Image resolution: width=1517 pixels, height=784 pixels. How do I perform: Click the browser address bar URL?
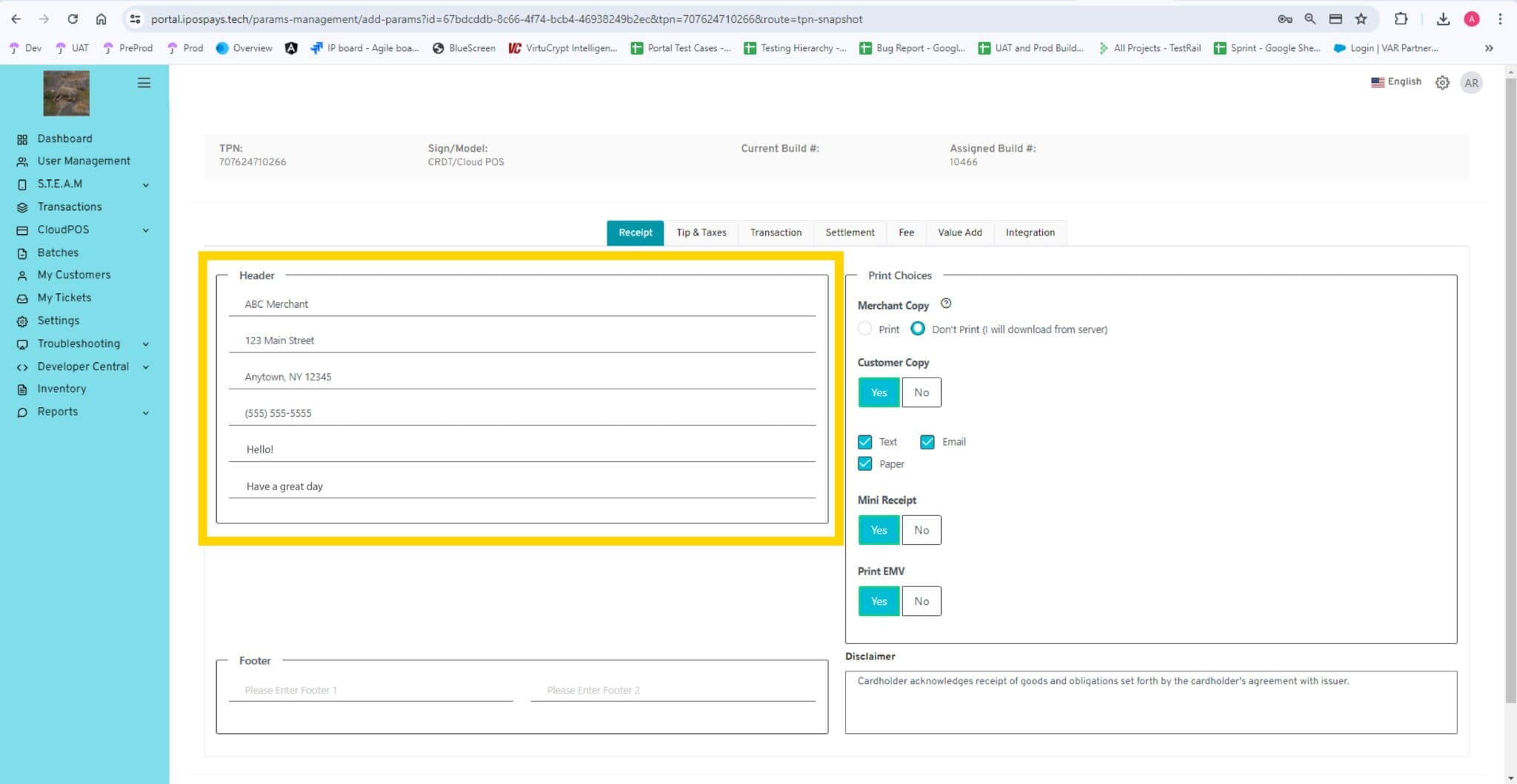(x=507, y=19)
